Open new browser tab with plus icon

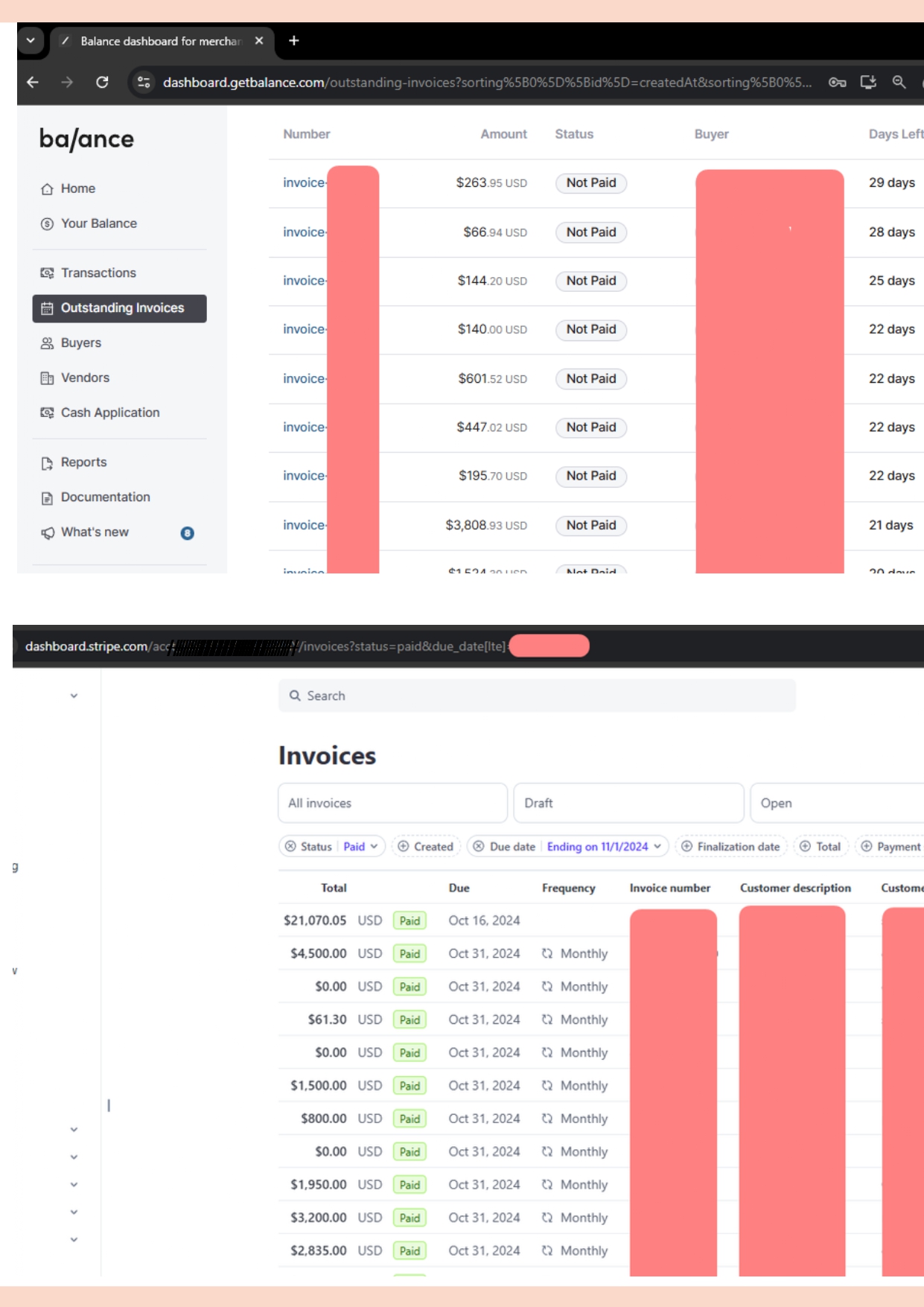pyautogui.click(x=294, y=41)
